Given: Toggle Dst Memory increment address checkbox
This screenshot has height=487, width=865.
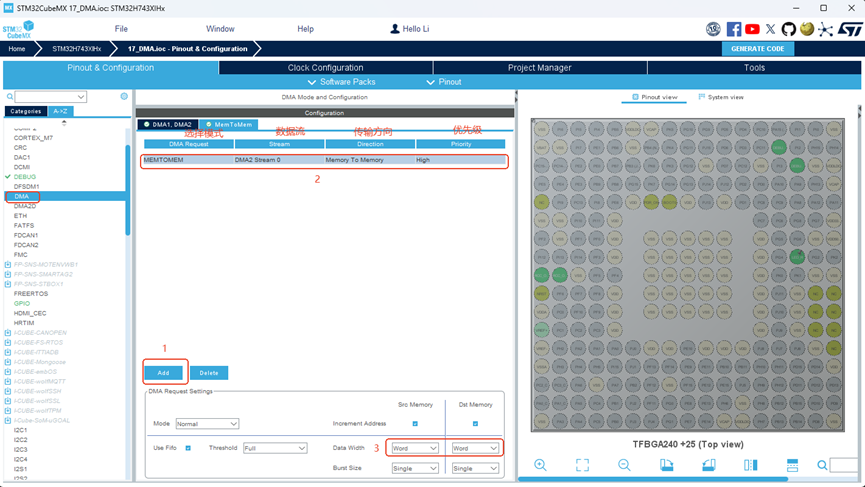Looking at the screenshot, I should pos(475,424).
